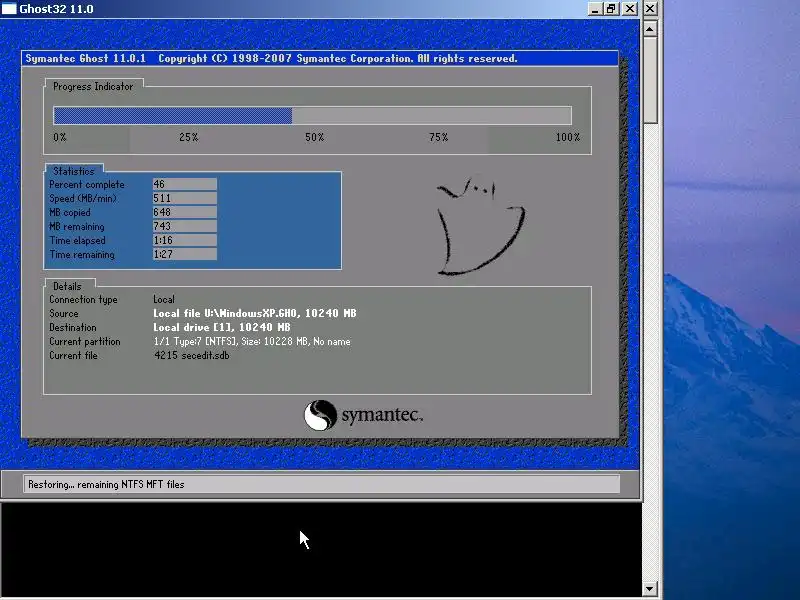Screen dimensions: 800x600
Task: Click the Time elapsed label
Action: pos(77,240)
